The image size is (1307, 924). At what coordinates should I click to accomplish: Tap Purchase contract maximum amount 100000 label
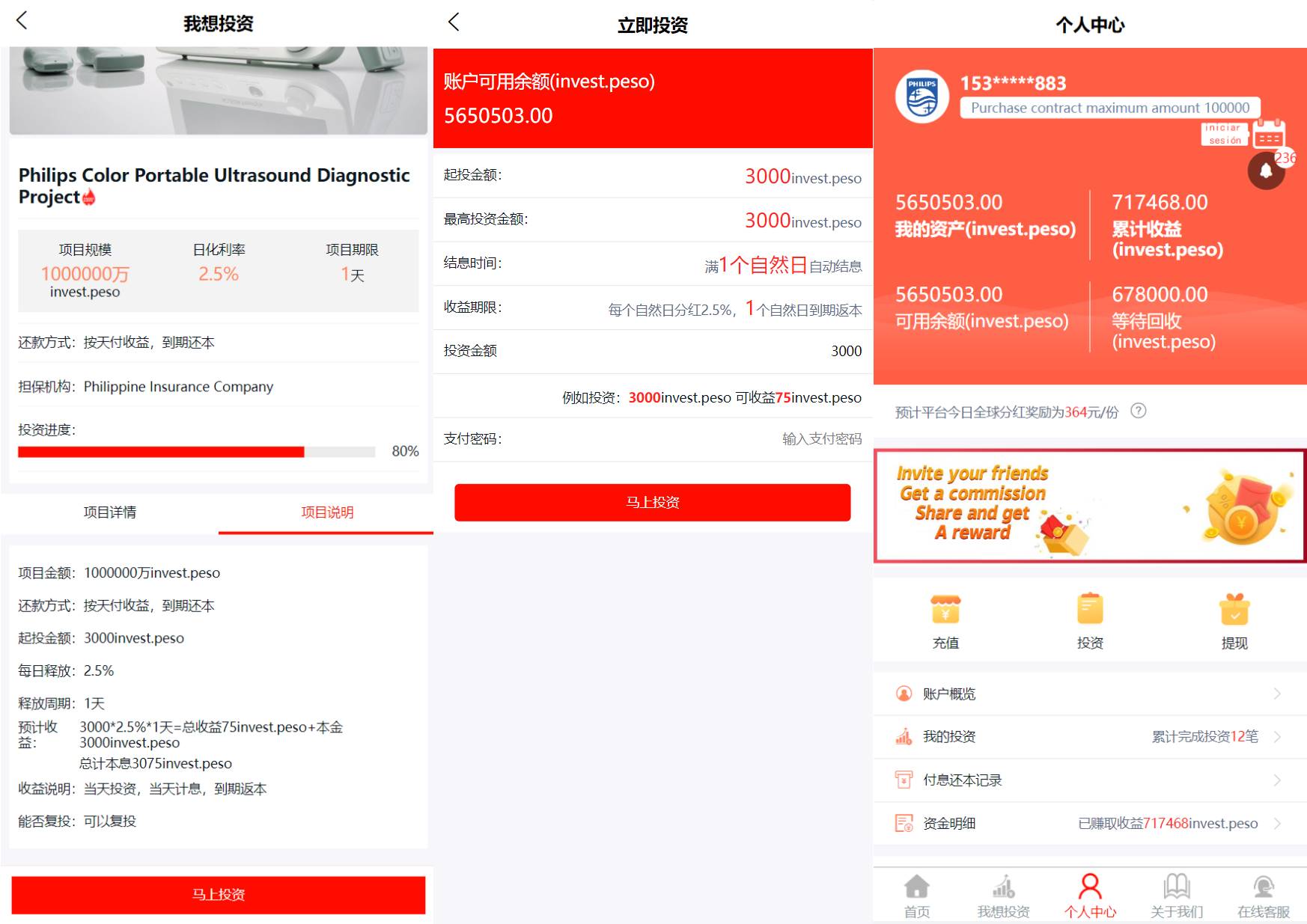(x=1110, y=108)
